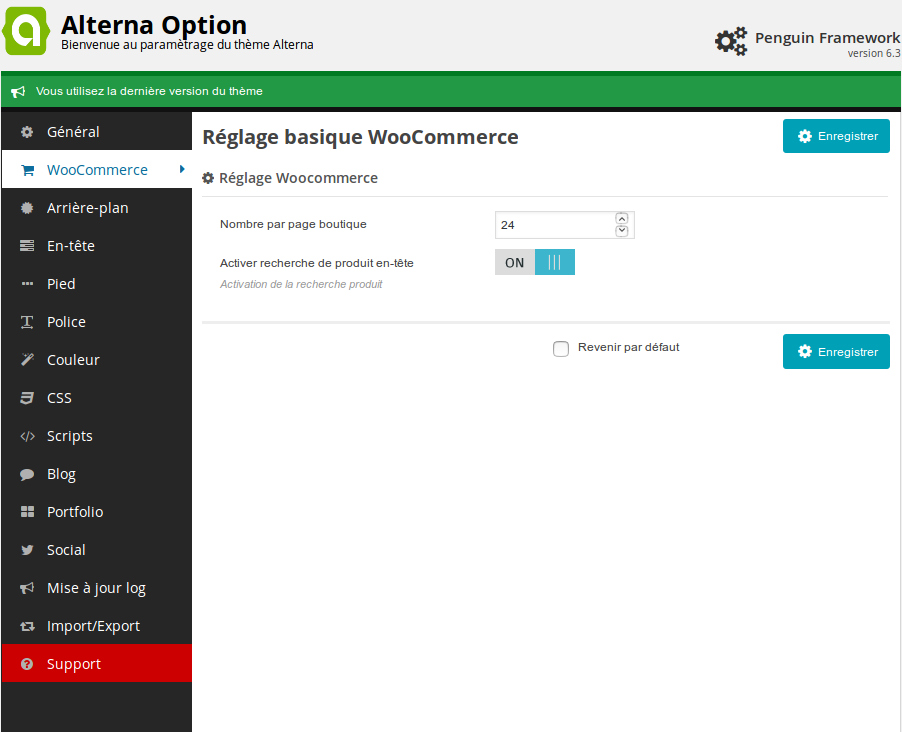Click the ON label of the search switch
Viewport: 902px width, 732px height.
click(x=514, y=262)
